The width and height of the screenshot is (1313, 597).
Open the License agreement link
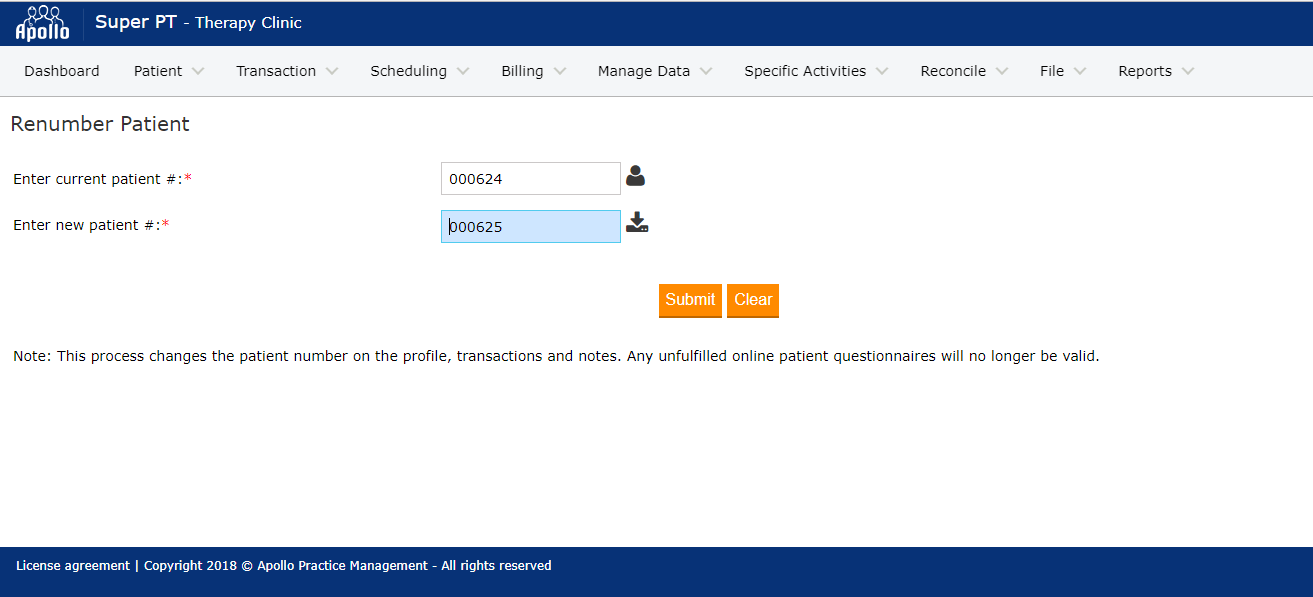coord(72,566)
